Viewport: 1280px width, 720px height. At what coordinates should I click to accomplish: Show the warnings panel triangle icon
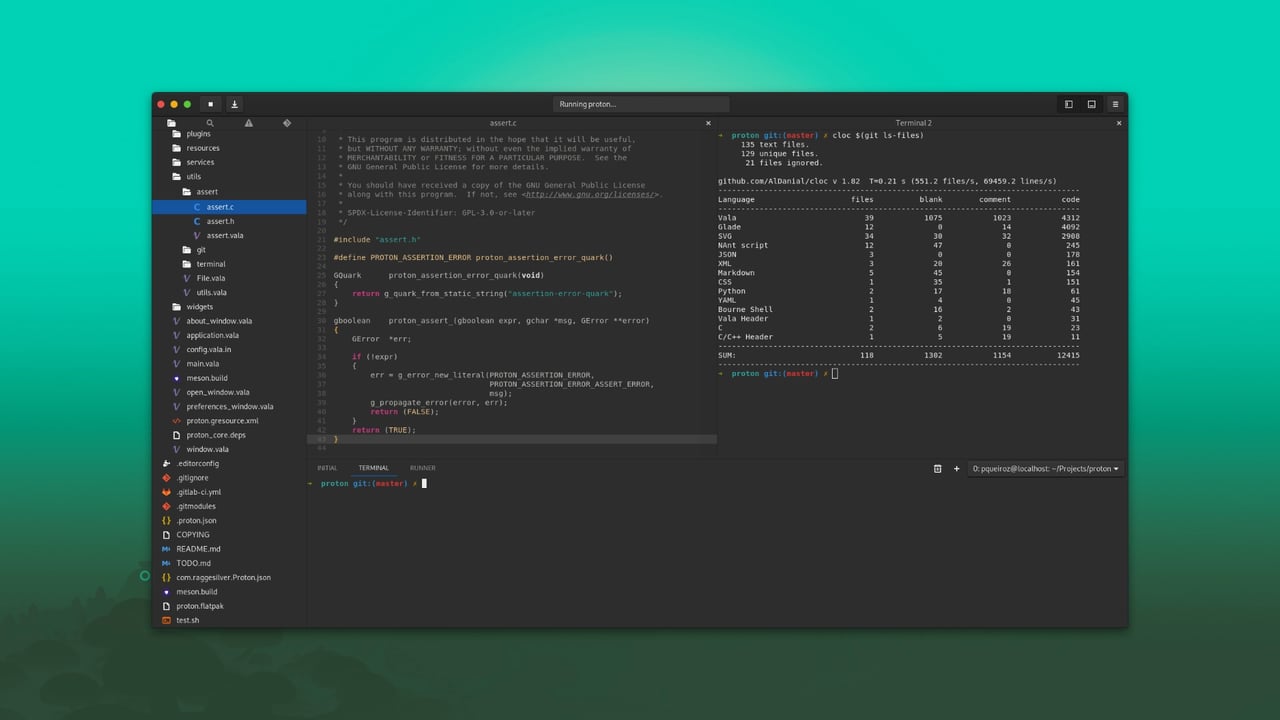[x=248, y=123]
